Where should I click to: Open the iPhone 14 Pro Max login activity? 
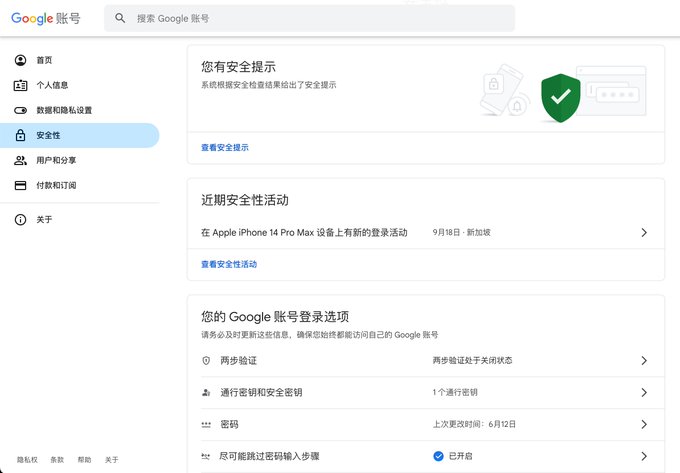tap(426, 232)
